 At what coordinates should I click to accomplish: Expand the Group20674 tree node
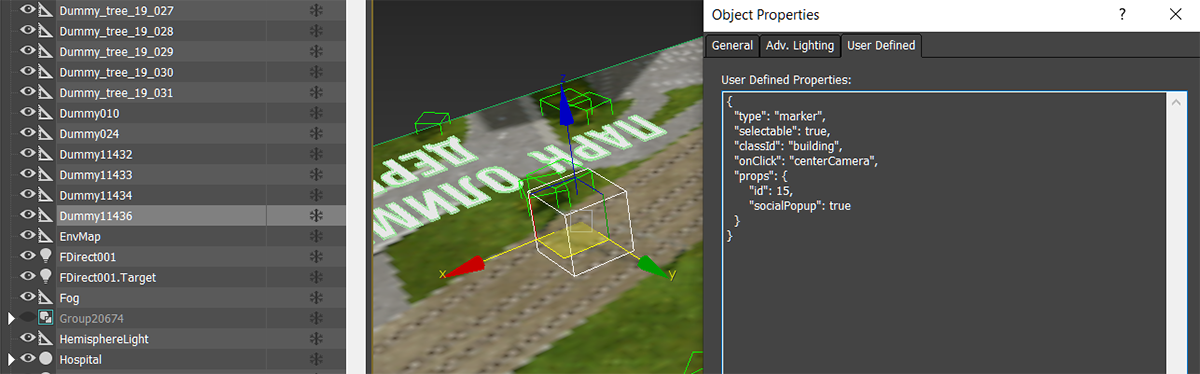point(11,318)
